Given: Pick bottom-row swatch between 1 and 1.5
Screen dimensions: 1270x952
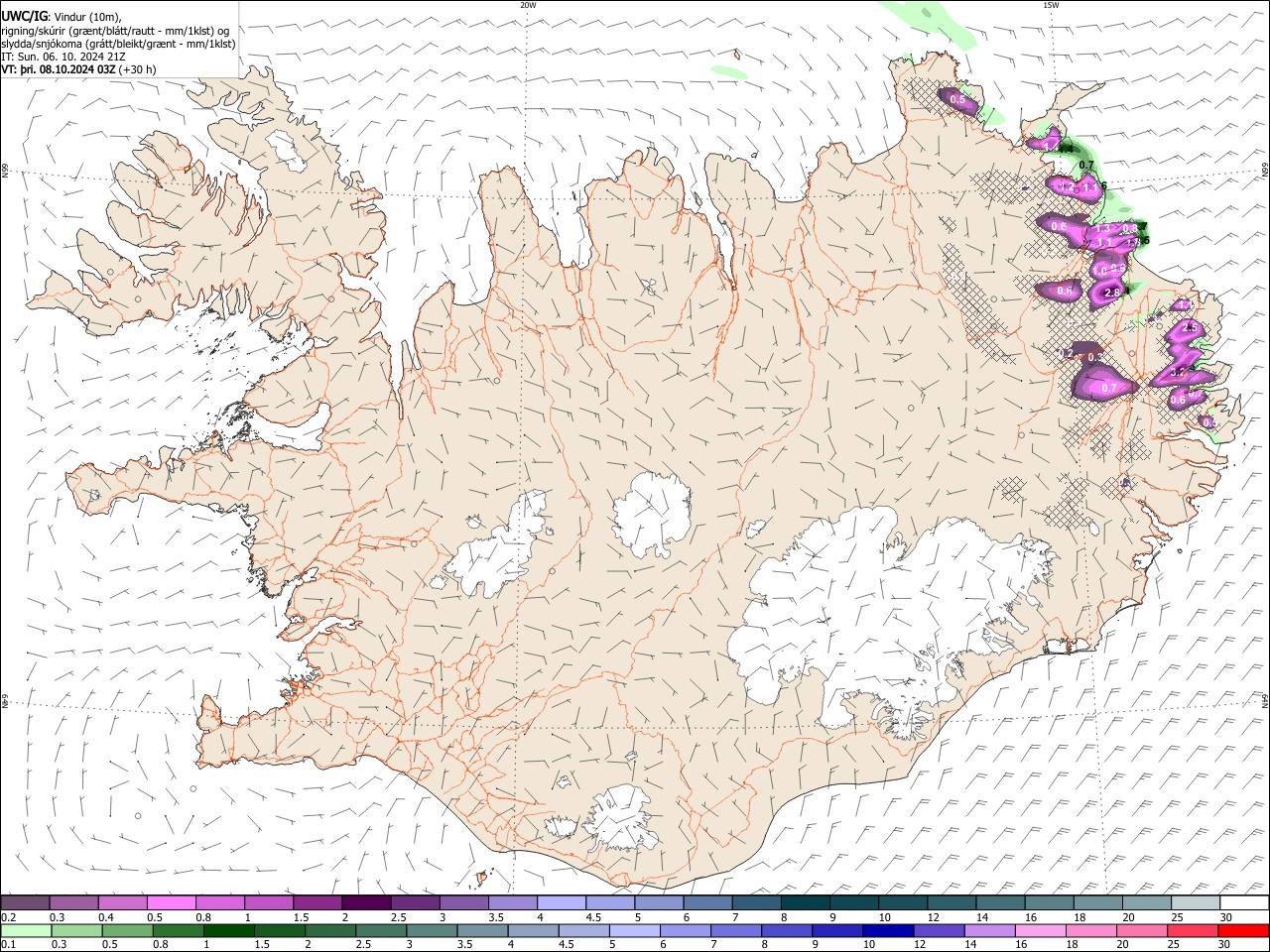Looking at the screenshot, I should [x=228, y=930].
